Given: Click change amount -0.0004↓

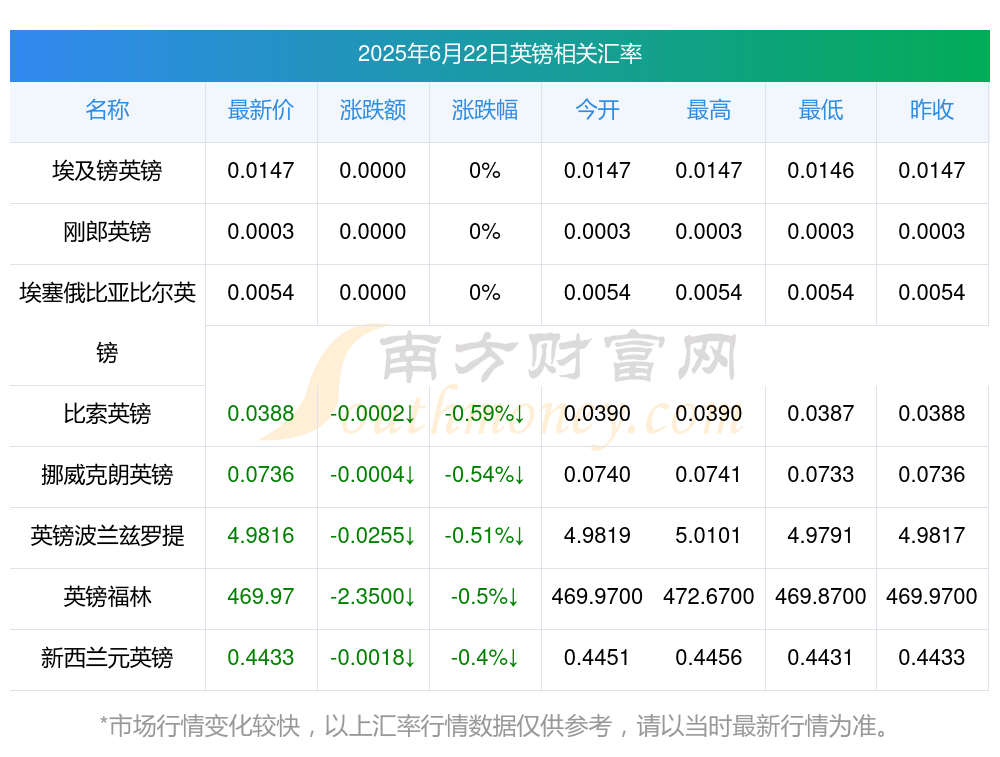Looking at the screenshot, I should [x=372, y=475].
